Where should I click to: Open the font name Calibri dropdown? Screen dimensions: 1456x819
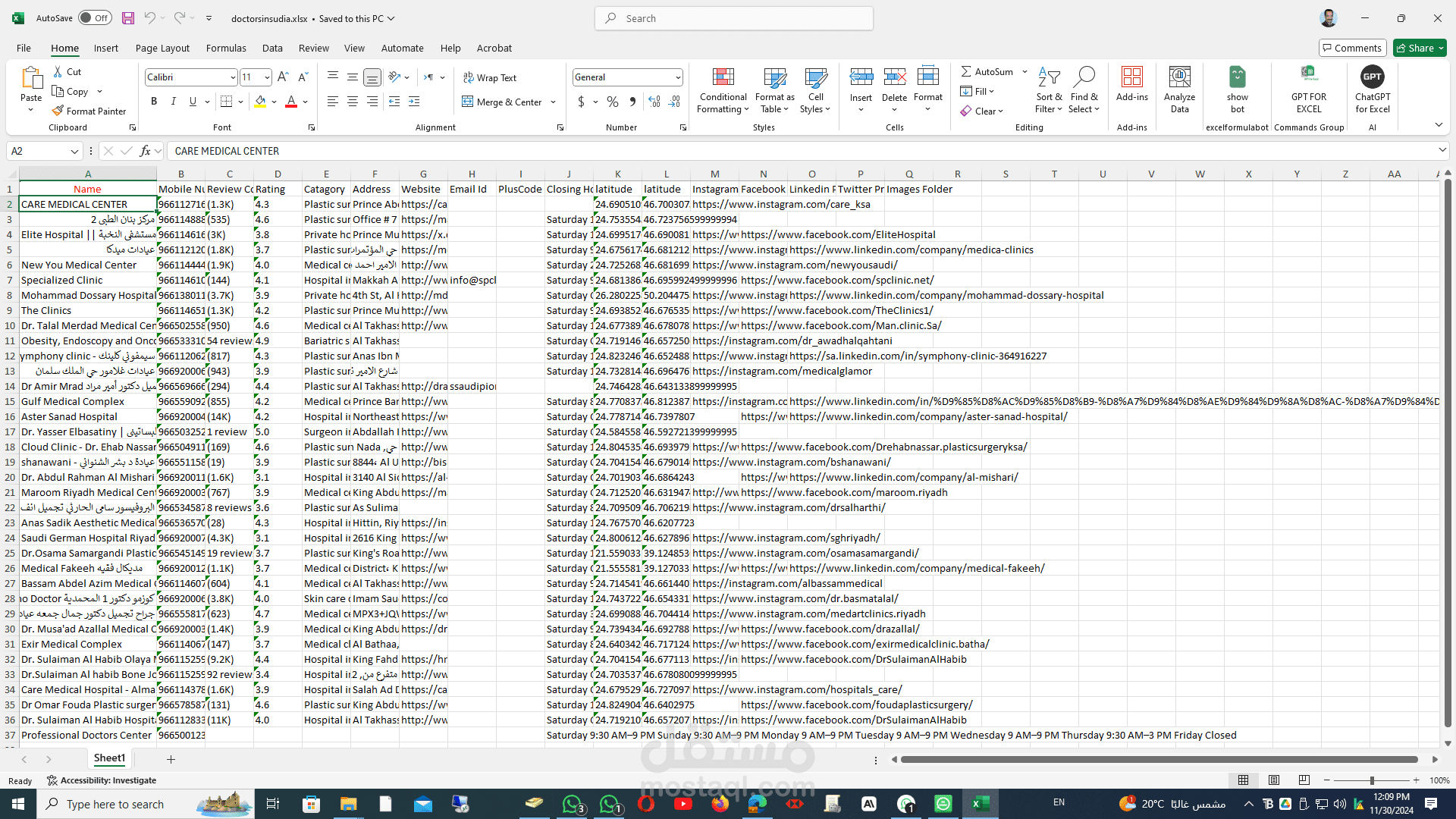233,77
